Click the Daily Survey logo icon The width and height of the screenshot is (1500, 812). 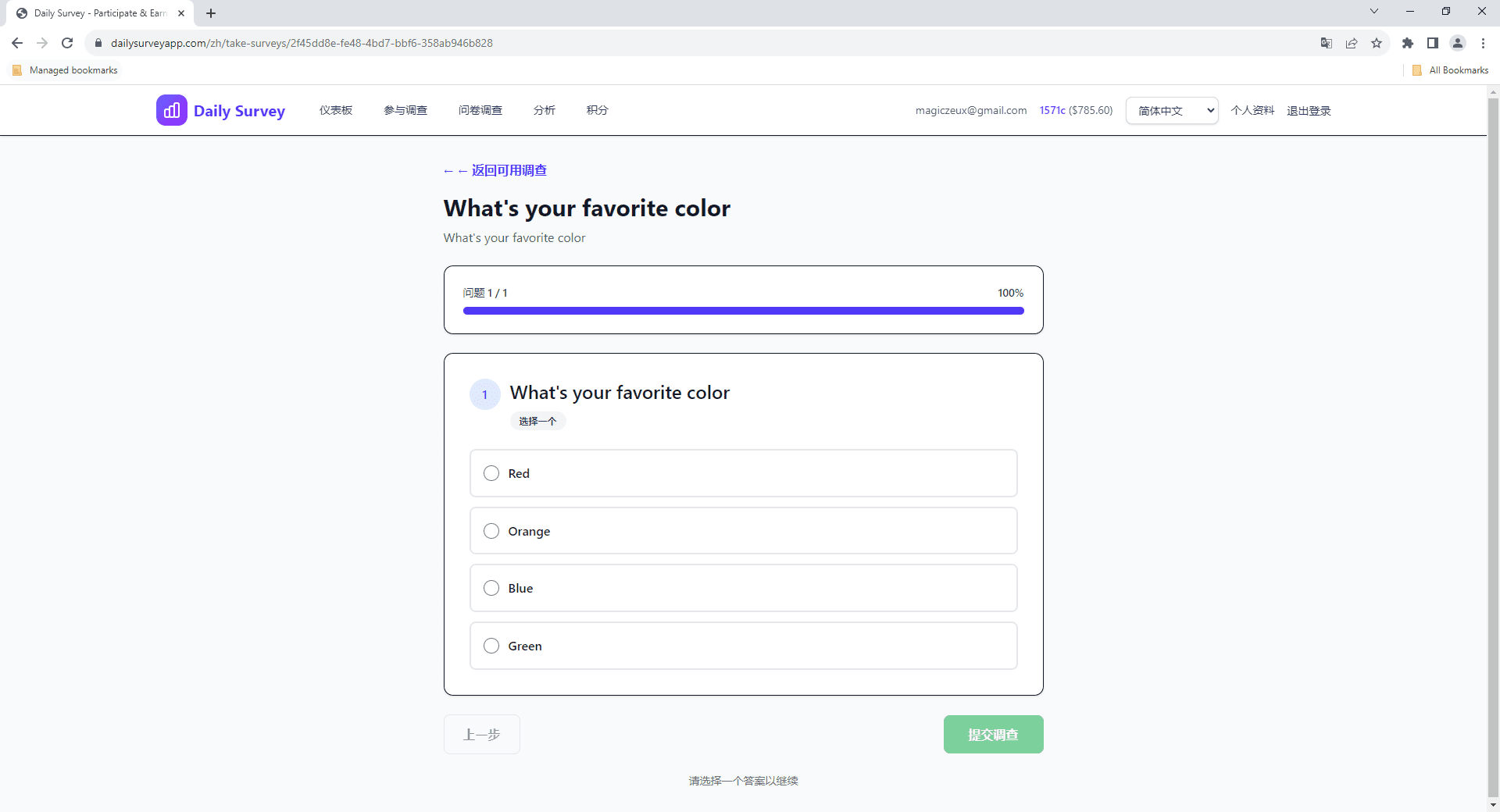point(171,110)
